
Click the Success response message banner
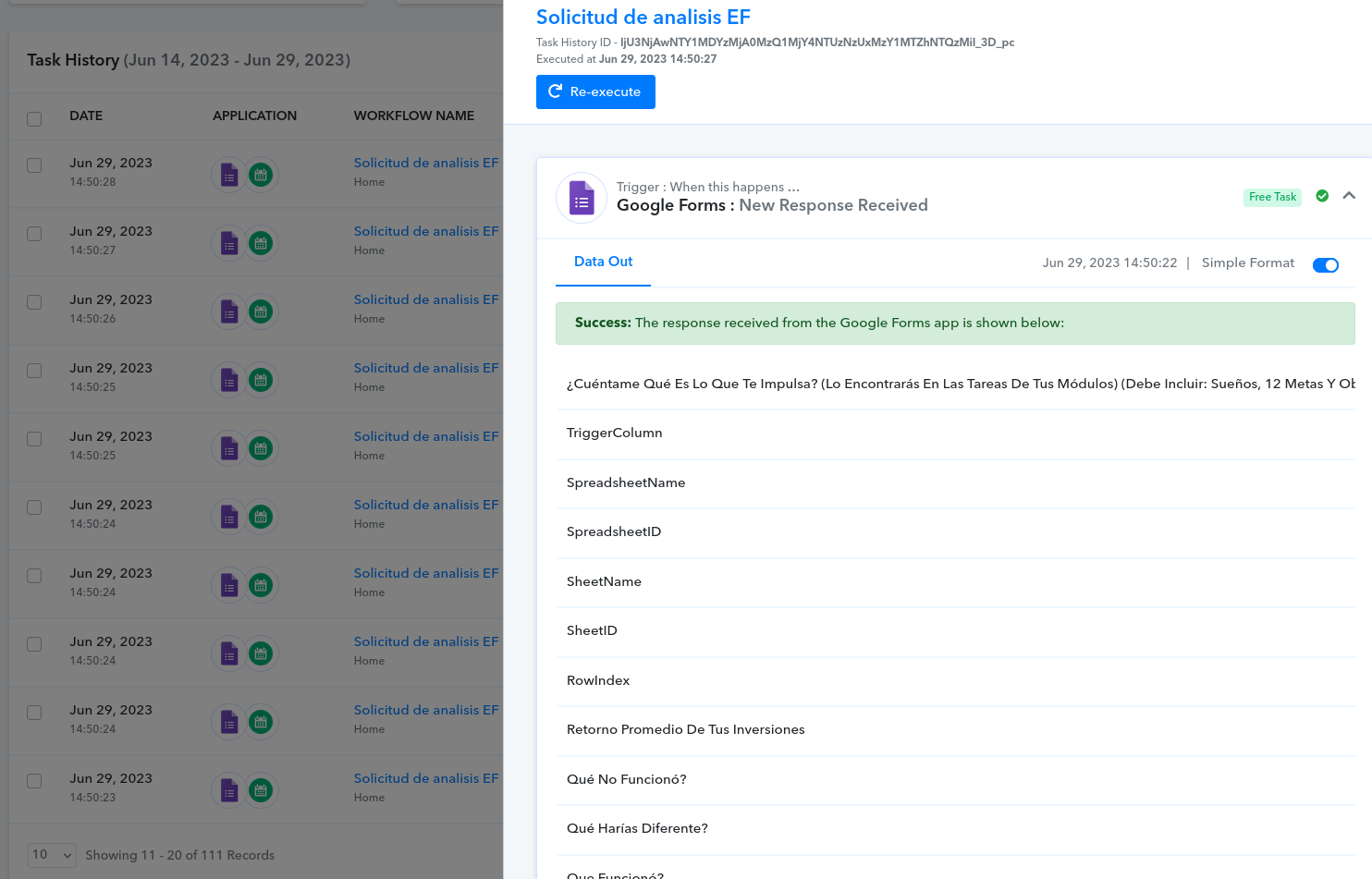[955, 324]
